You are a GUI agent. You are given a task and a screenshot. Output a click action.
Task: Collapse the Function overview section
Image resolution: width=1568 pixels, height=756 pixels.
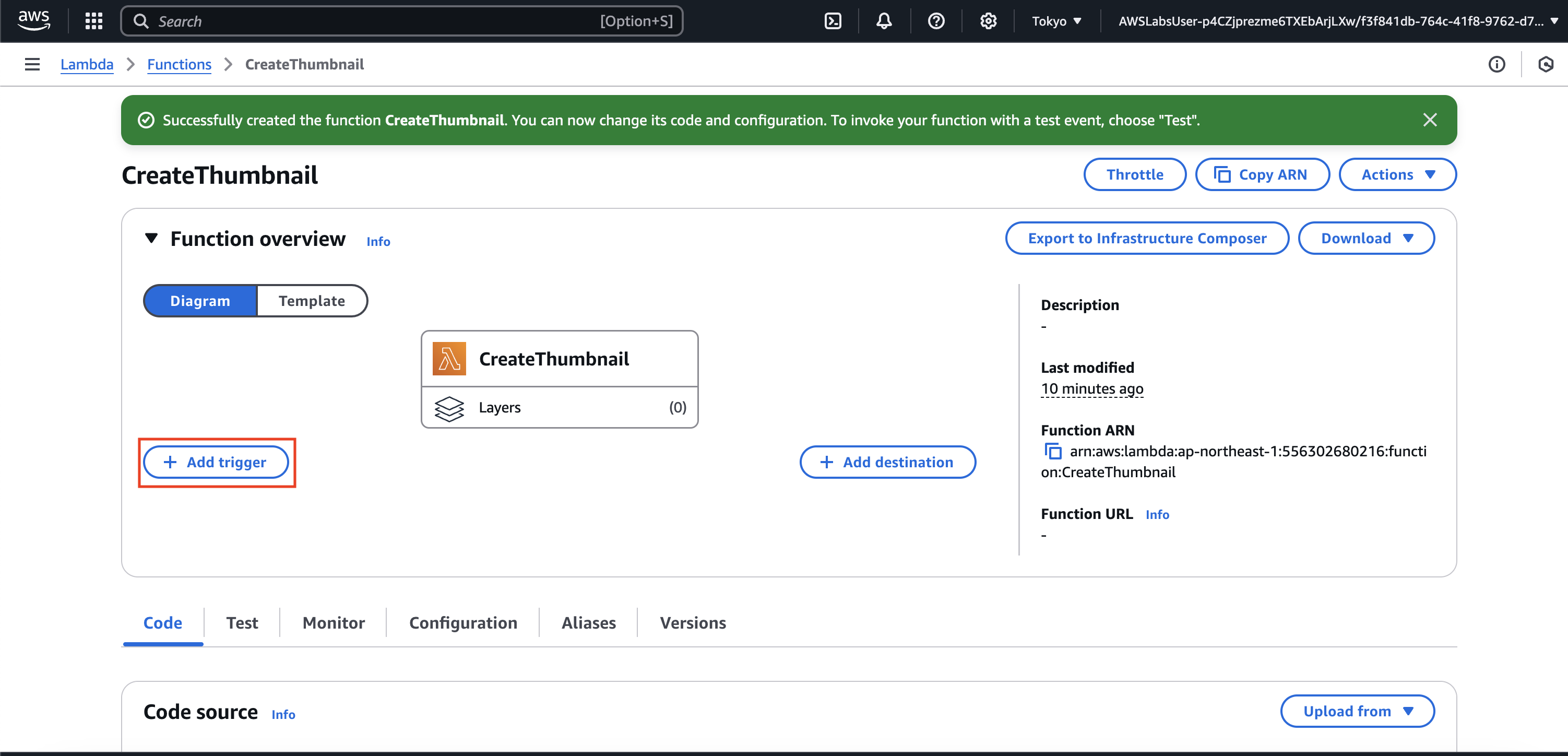click(x=151, y=238)
